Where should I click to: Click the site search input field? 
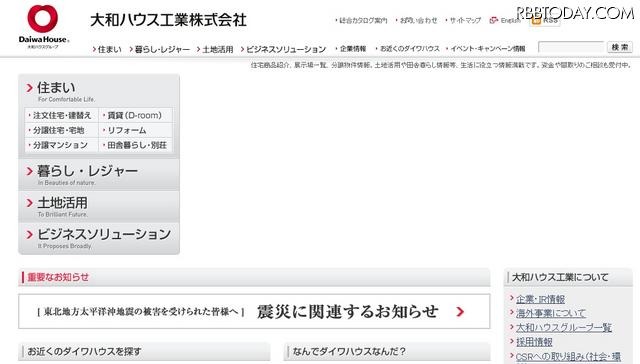(571, 47)
